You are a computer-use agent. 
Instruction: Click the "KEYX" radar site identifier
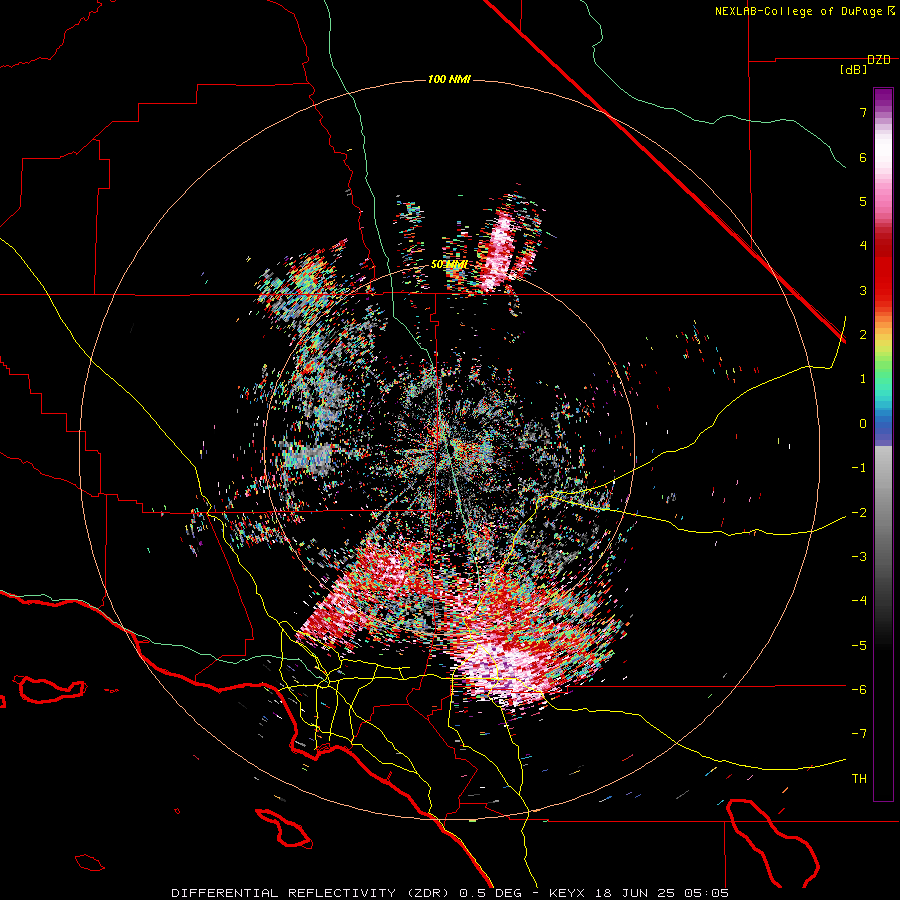567,893
